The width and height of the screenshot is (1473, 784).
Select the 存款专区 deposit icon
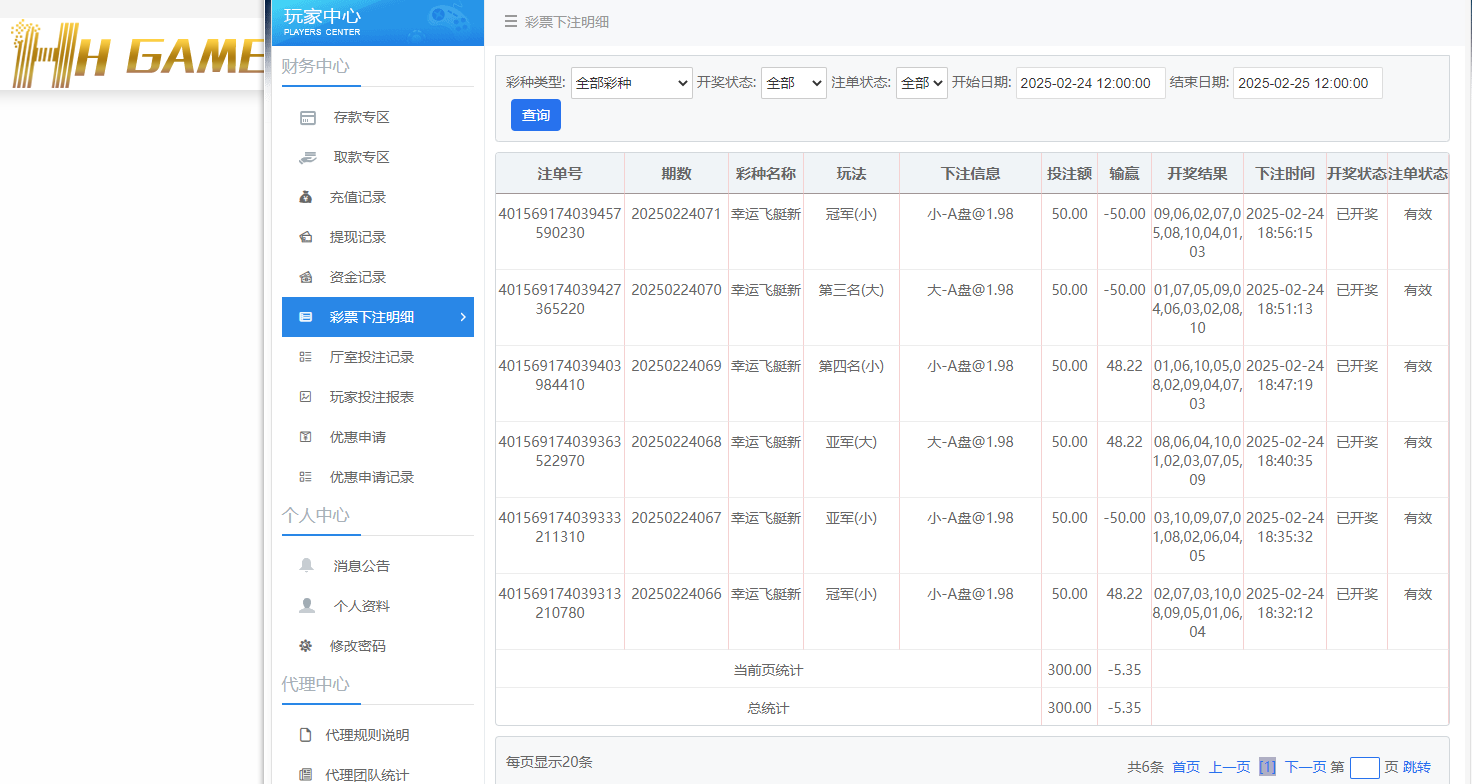coord(306,117)
